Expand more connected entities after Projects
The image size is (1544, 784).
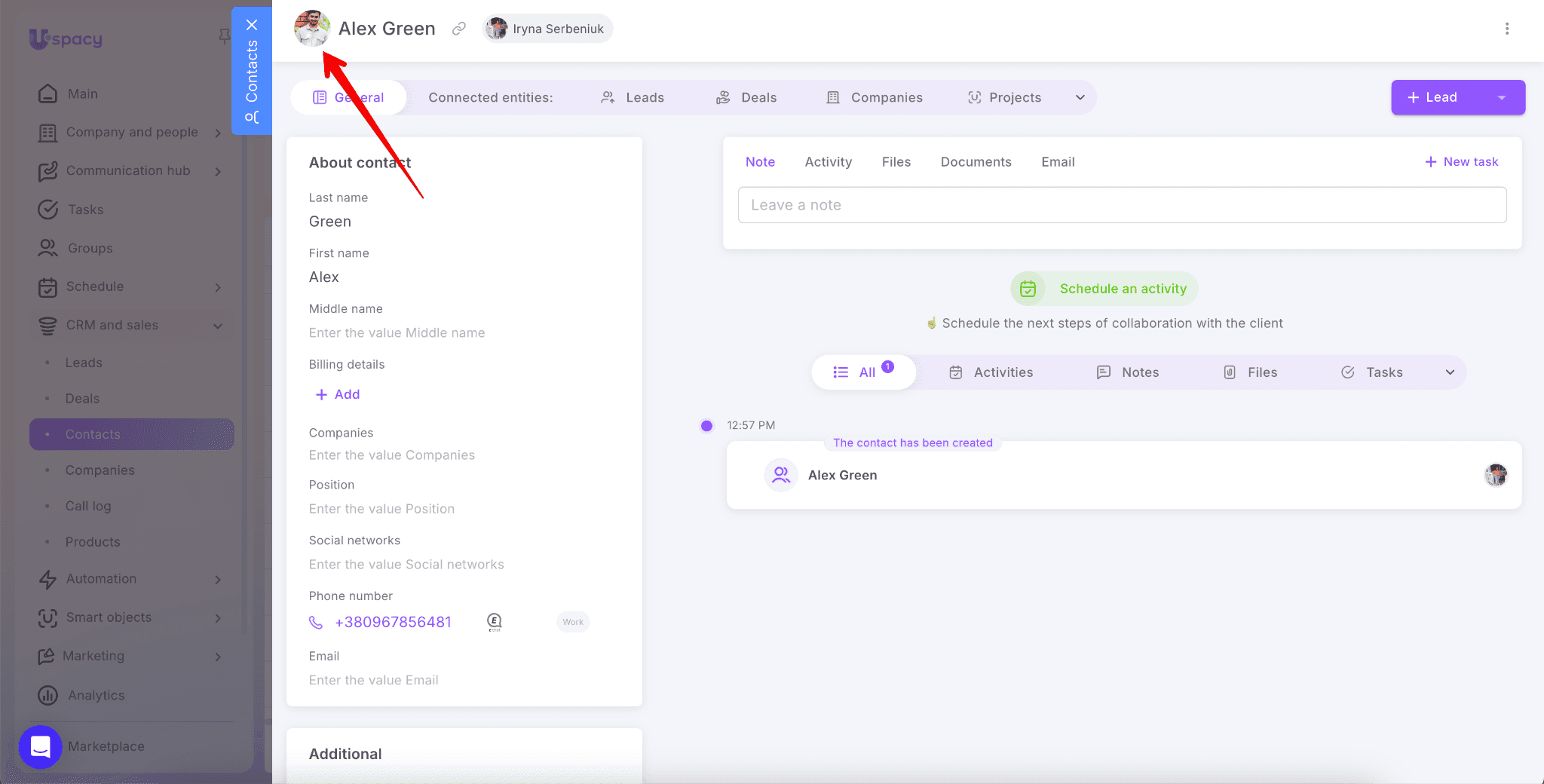pyautogui.click(x=1080, y=98)
